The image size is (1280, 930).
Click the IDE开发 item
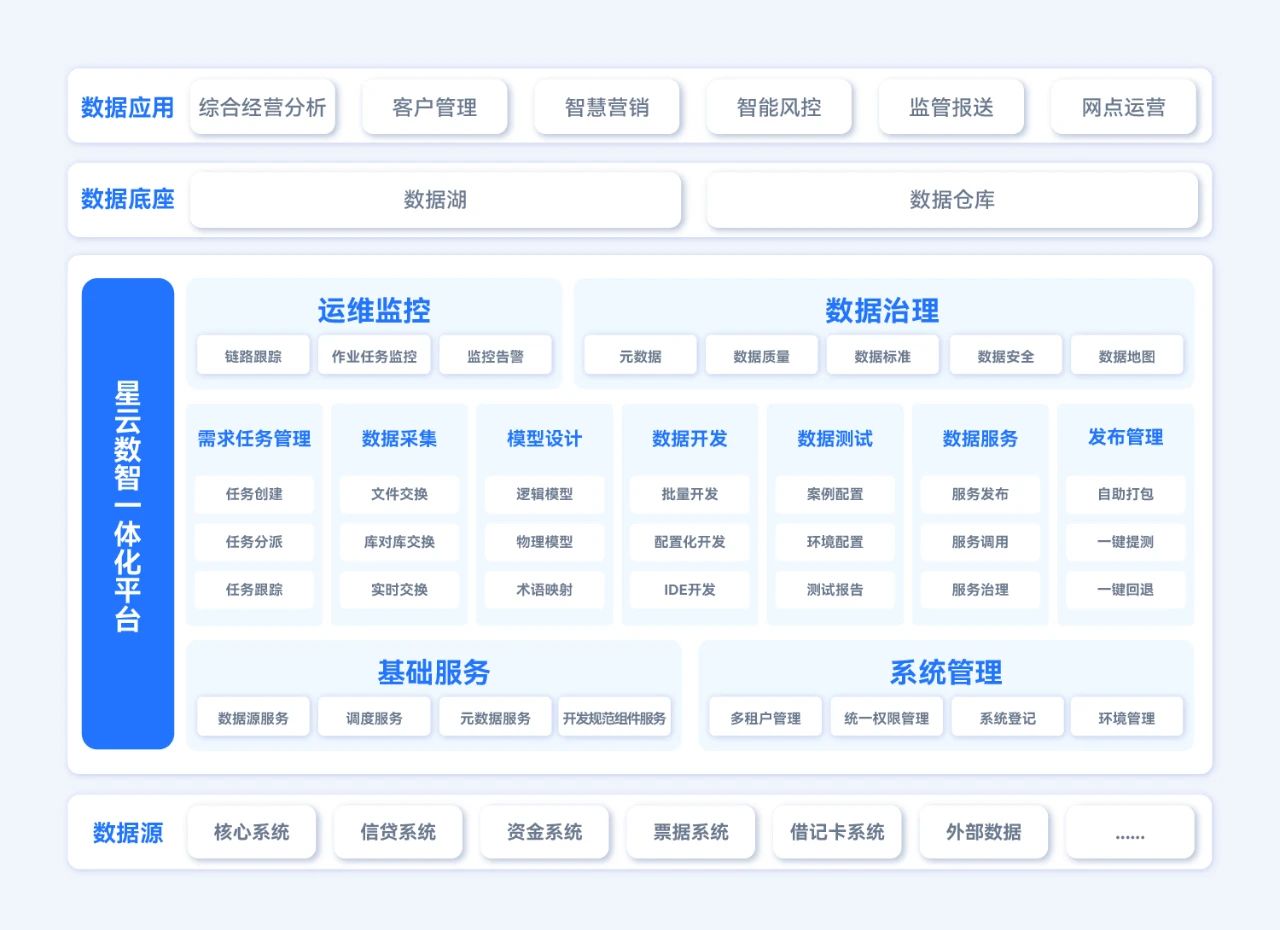(690, 590)
